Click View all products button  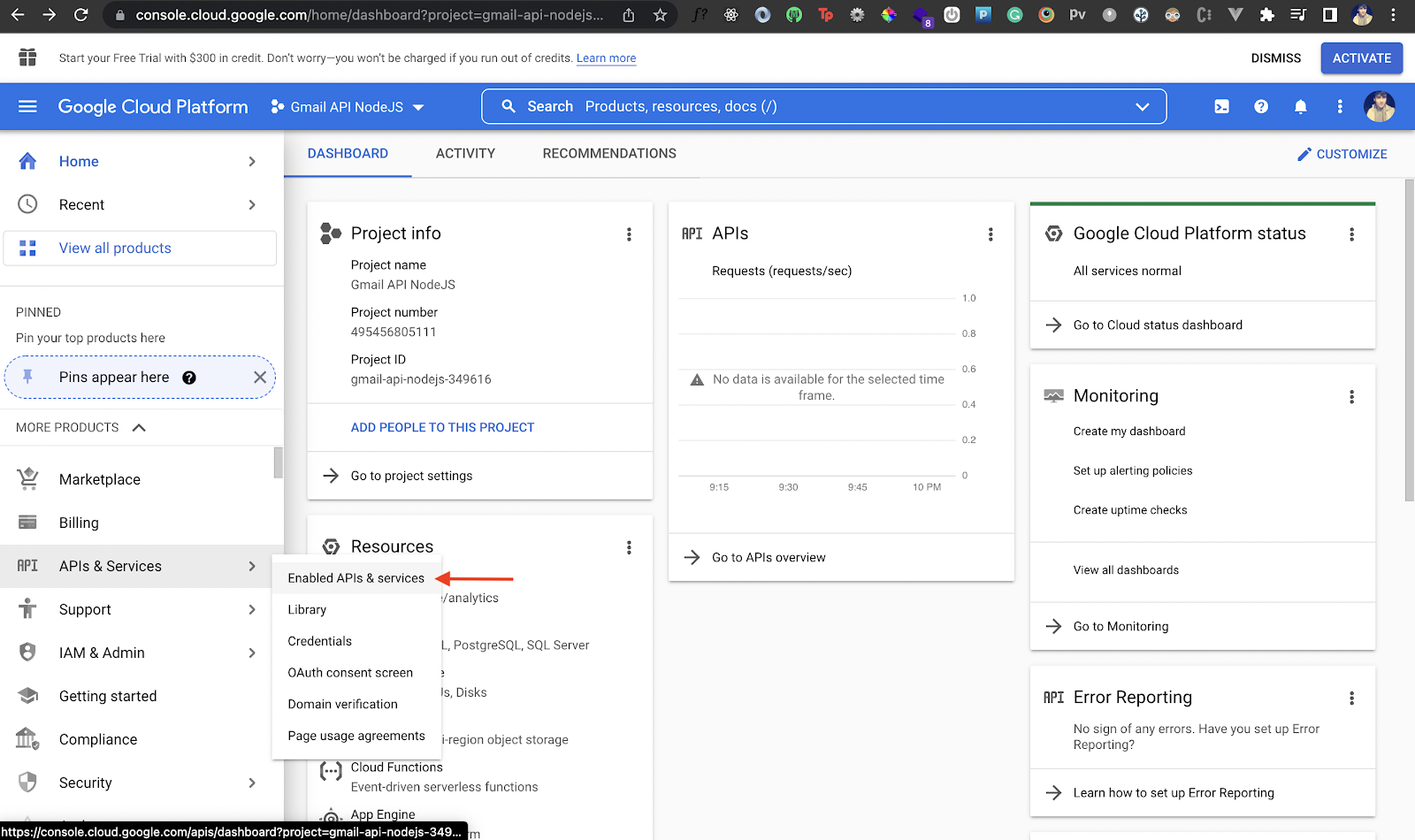140,248
